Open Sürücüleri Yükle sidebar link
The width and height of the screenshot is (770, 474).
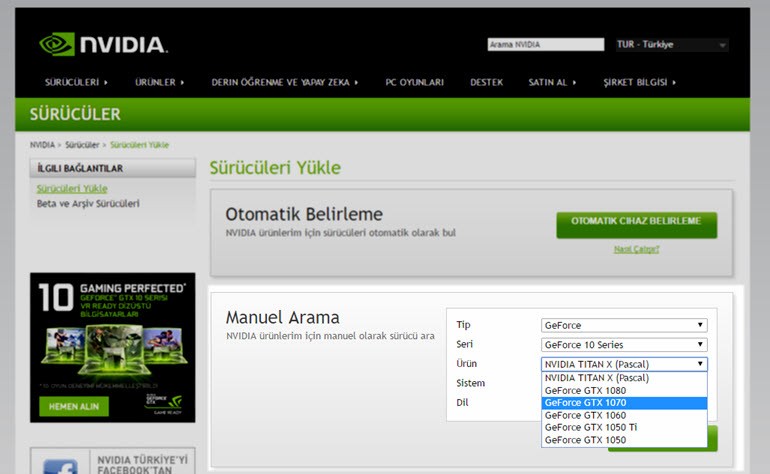(x=72, y=189)
